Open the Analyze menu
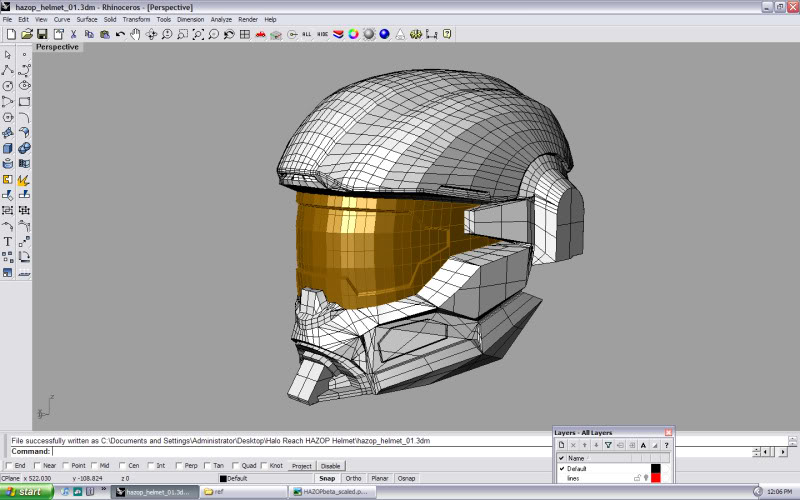800x500 pixels. tap(221, 19)
